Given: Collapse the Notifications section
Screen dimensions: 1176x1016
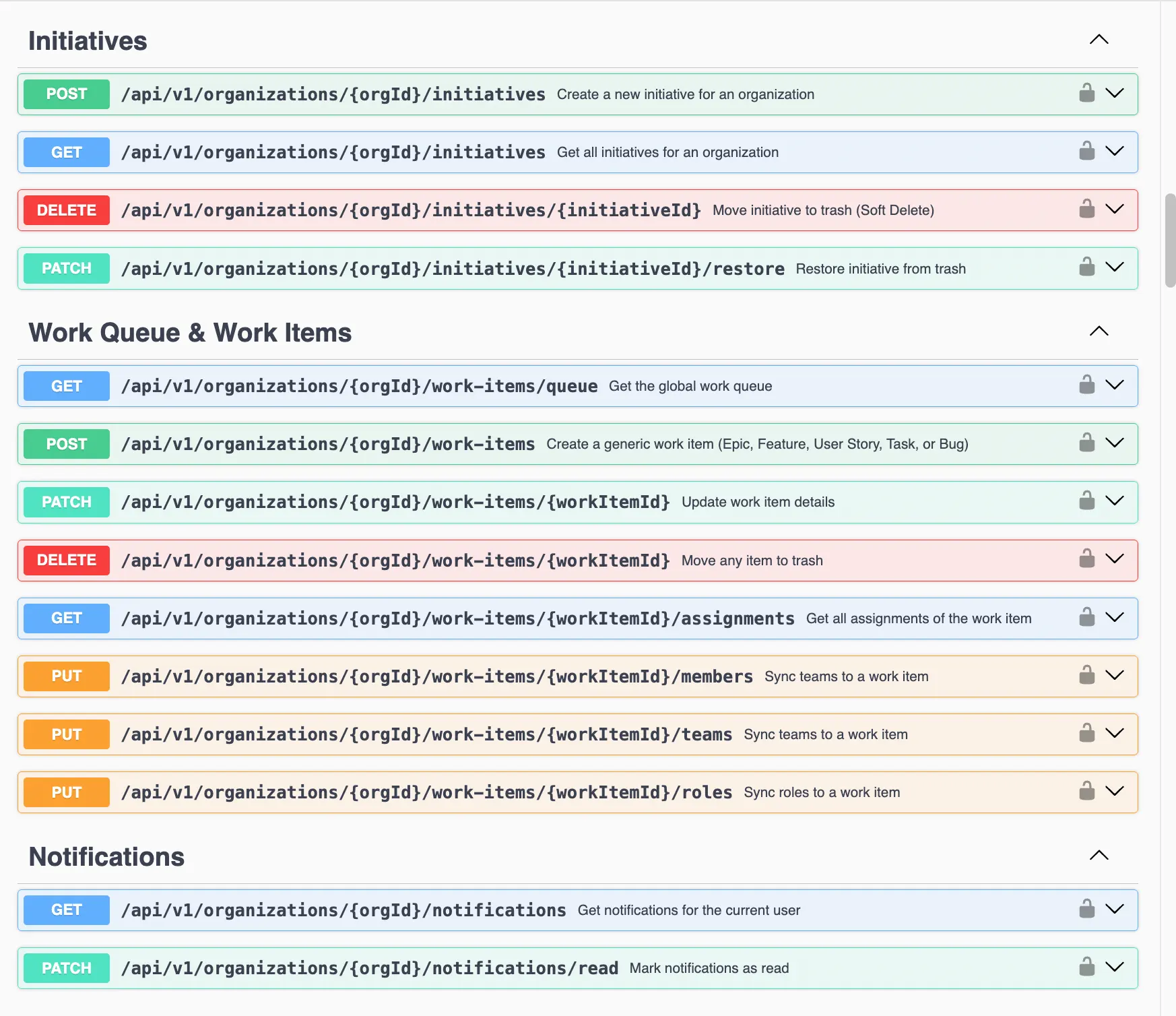Looking at the screenshot, I should [x=1099, y=855].
